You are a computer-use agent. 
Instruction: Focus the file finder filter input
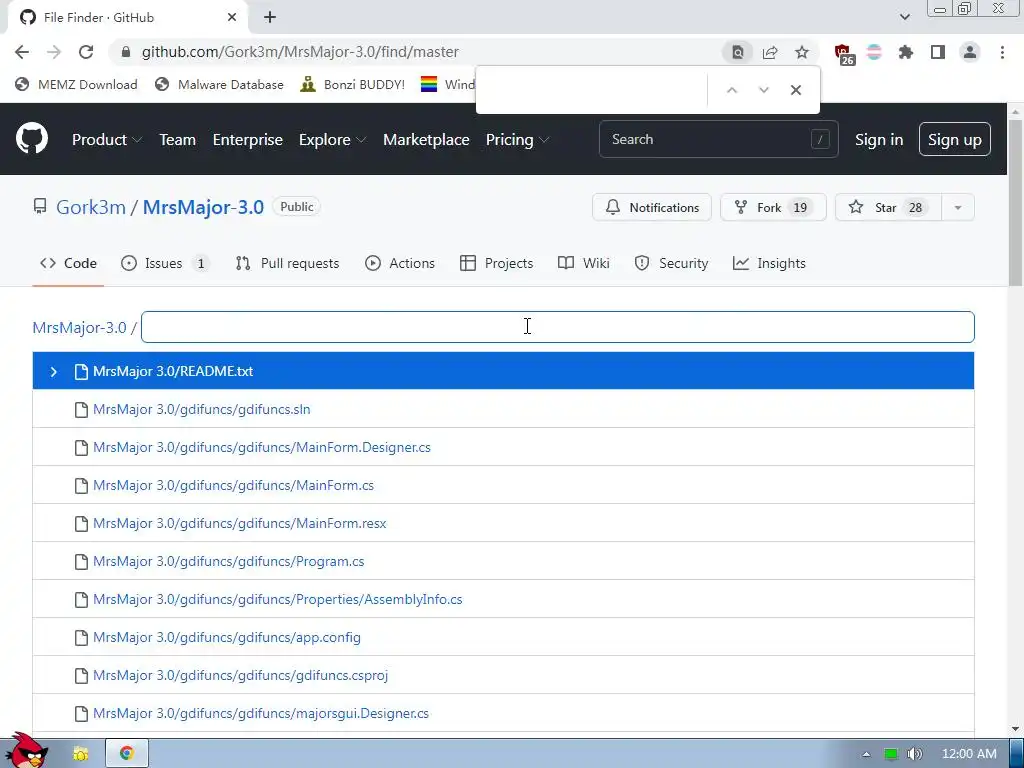[x=558, y=327]
